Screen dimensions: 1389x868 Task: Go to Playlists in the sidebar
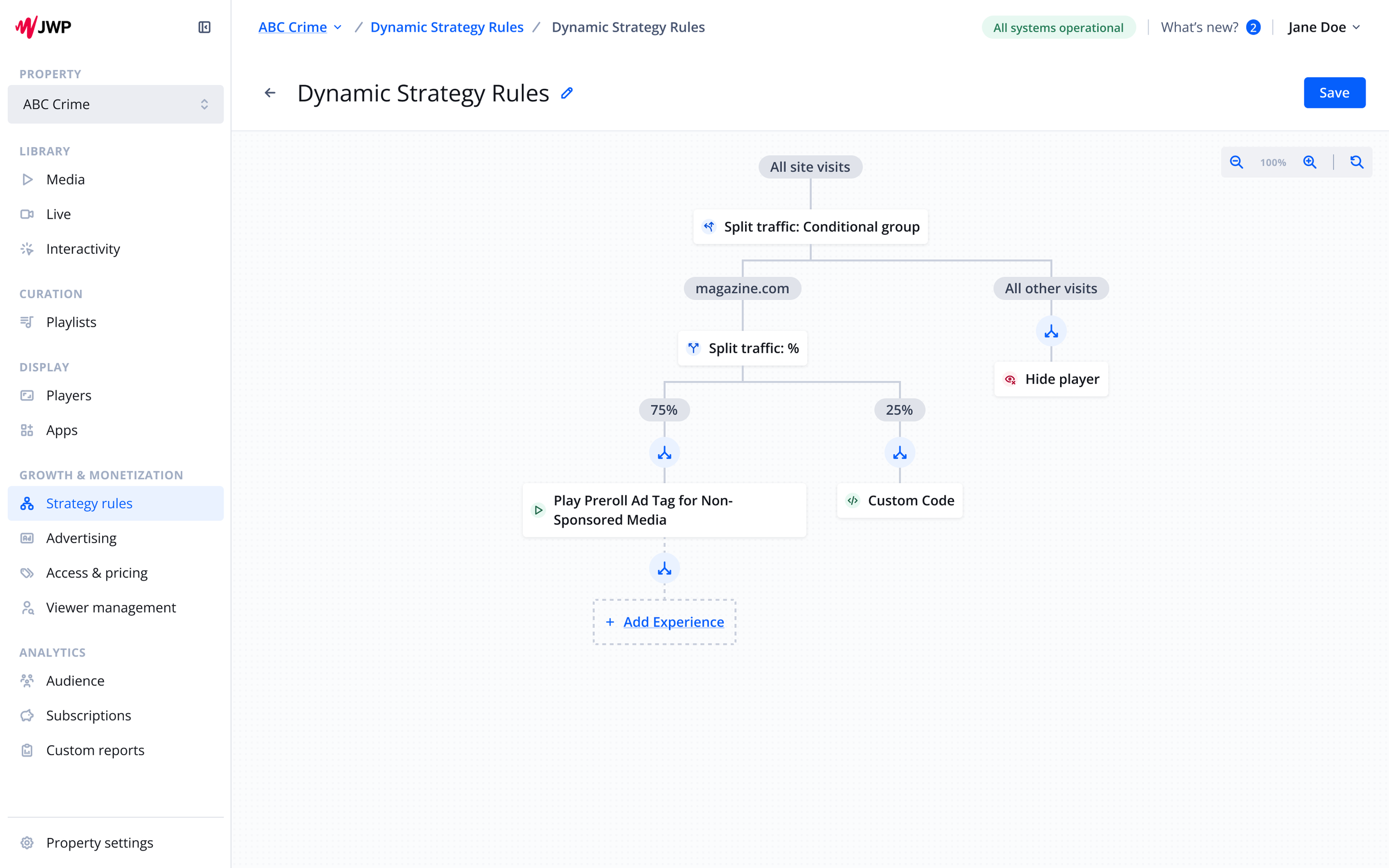tap(71, 322)
